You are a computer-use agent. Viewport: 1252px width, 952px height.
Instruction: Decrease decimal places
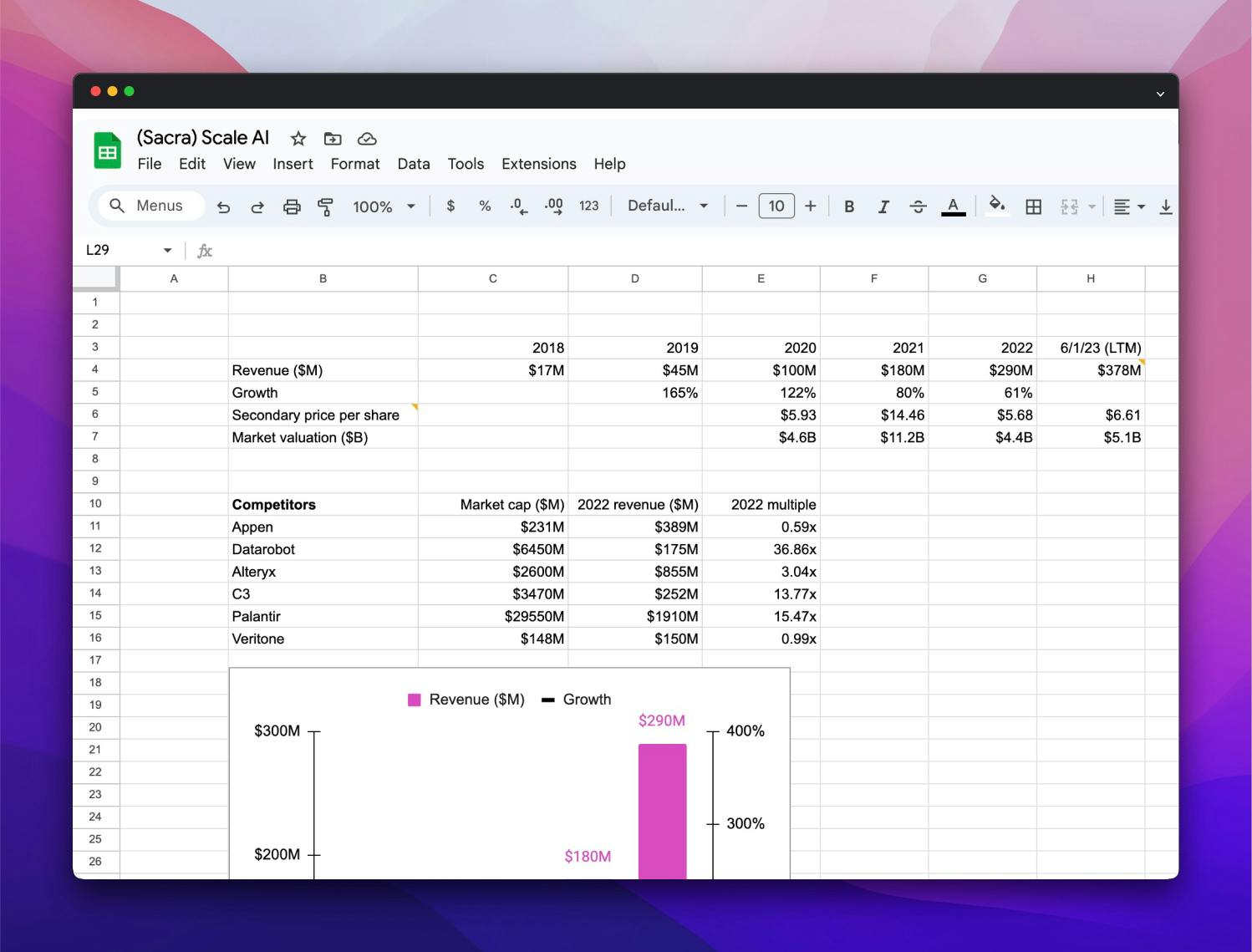[x=519, y=206]
